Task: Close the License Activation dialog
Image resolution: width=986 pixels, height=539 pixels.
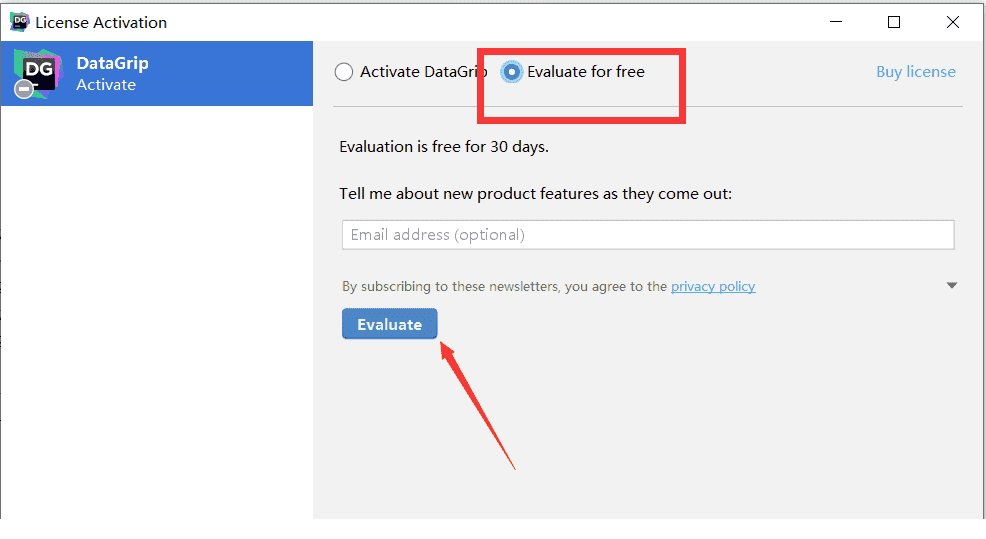Action: 950,22
